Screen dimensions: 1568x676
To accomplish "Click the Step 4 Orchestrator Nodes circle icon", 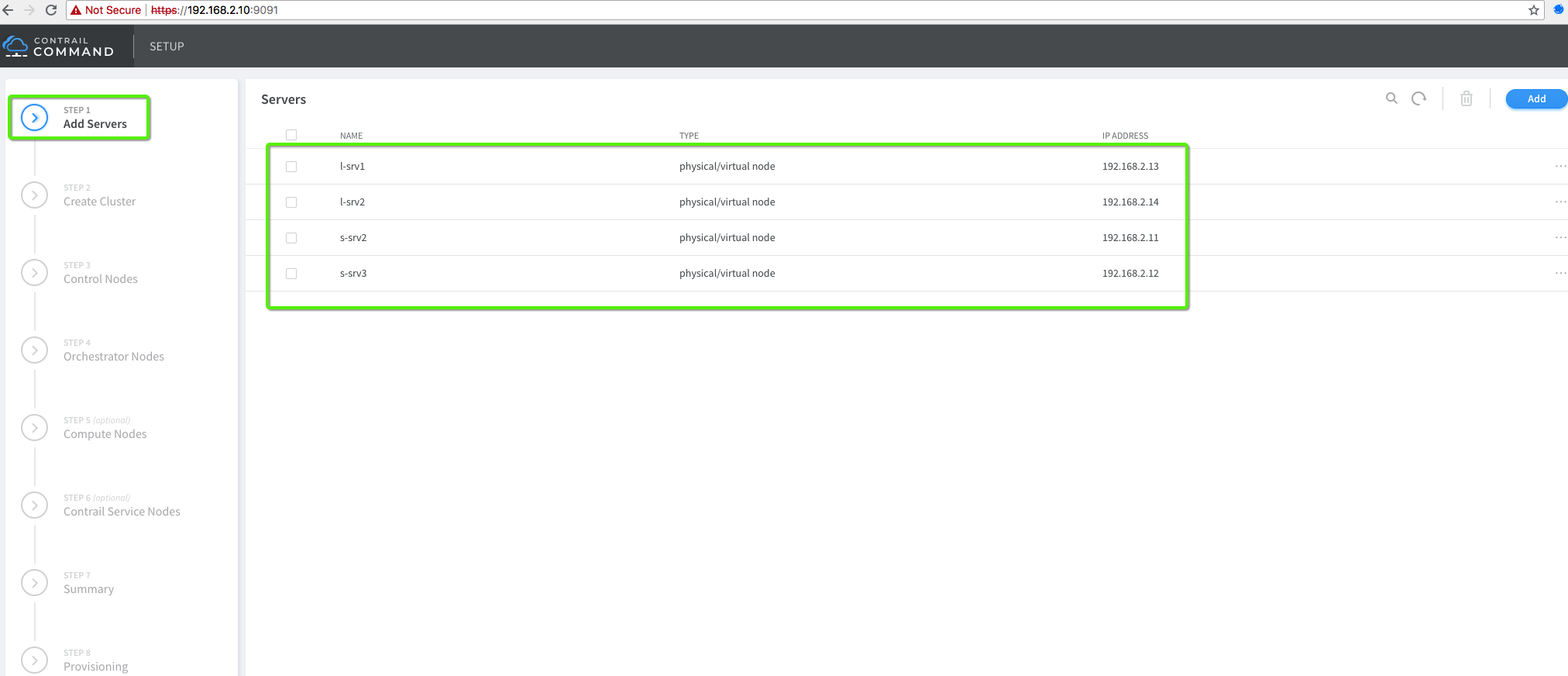I will 35,350.
